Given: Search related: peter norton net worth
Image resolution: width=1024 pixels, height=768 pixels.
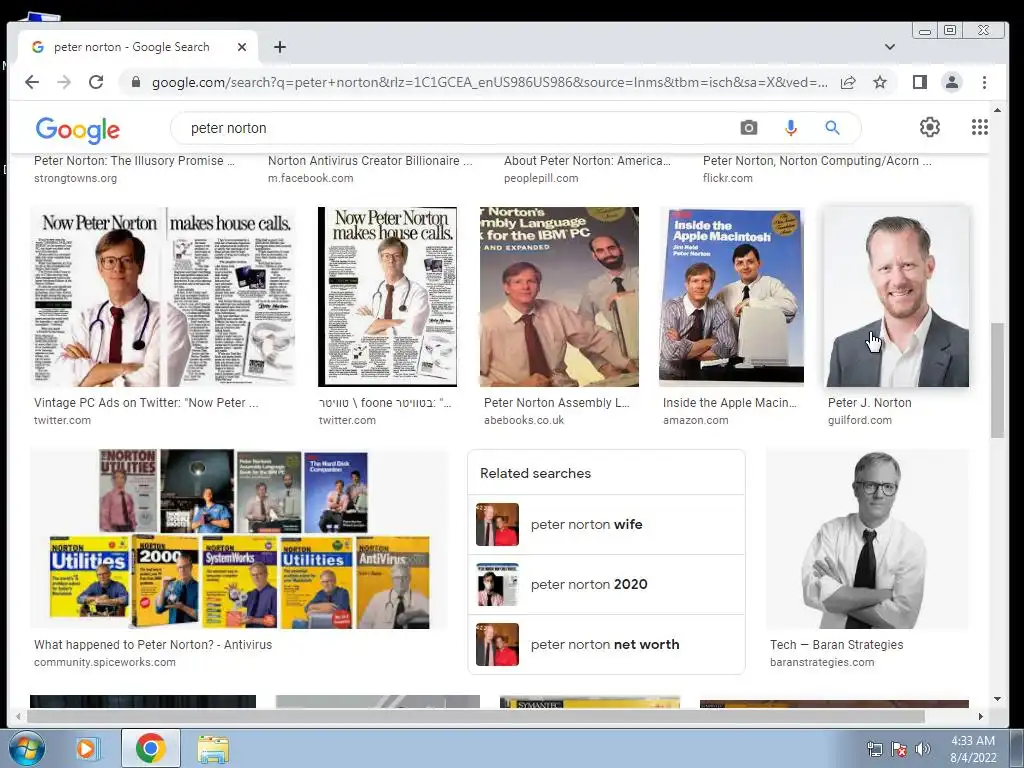Looking at the screenshot, I should pos(607,645).
